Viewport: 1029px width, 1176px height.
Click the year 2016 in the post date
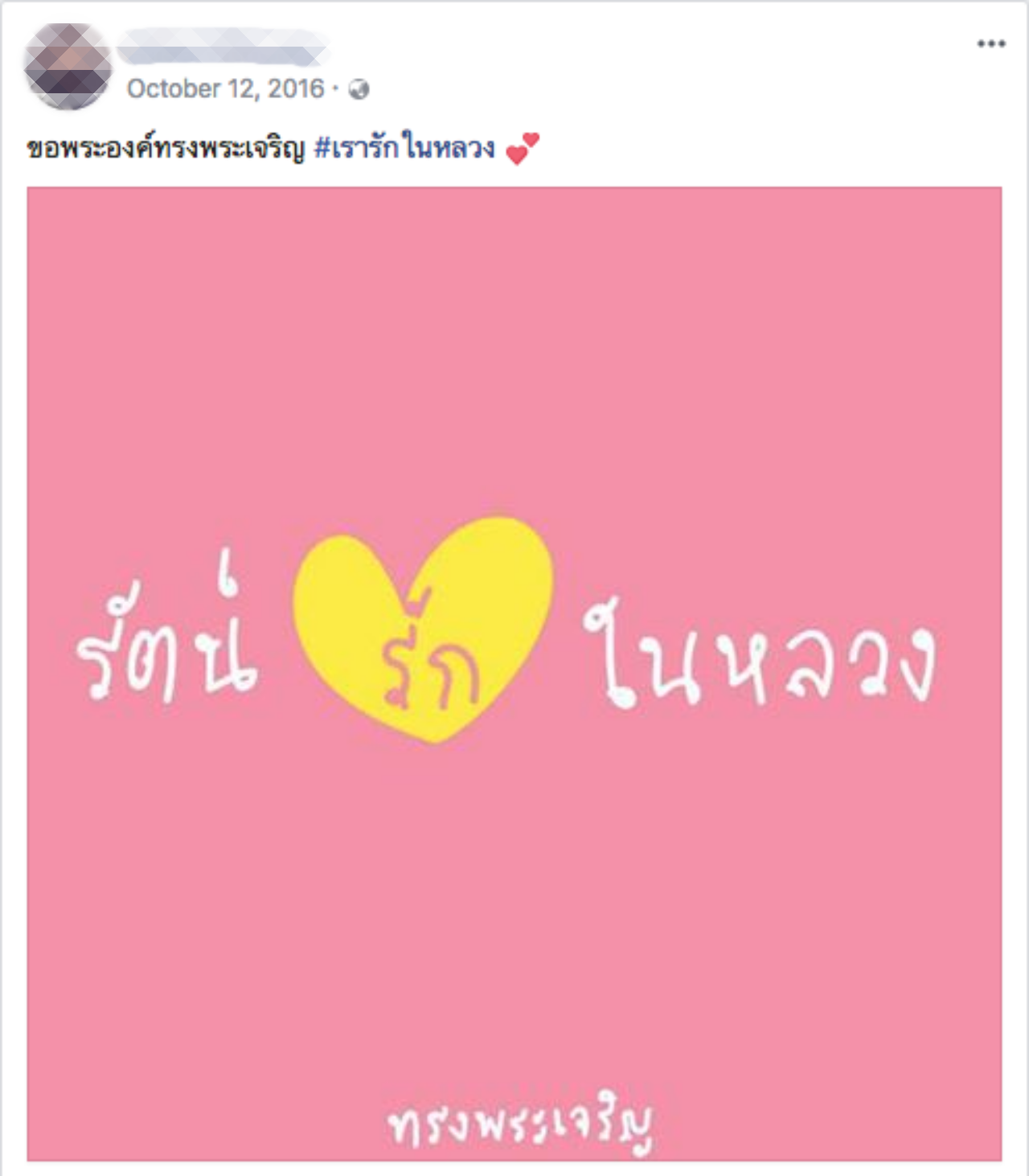[x=296, y=88]
